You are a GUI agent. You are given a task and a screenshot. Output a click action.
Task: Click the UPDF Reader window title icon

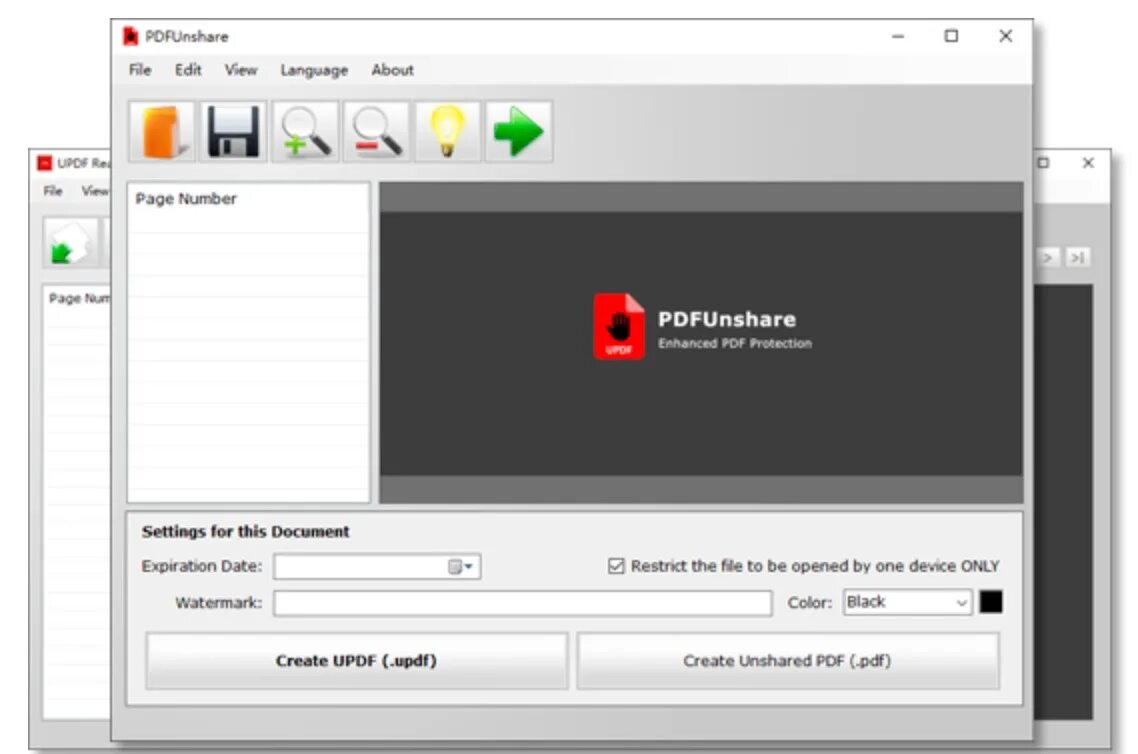pyautogui.click(x=45, y=163)
